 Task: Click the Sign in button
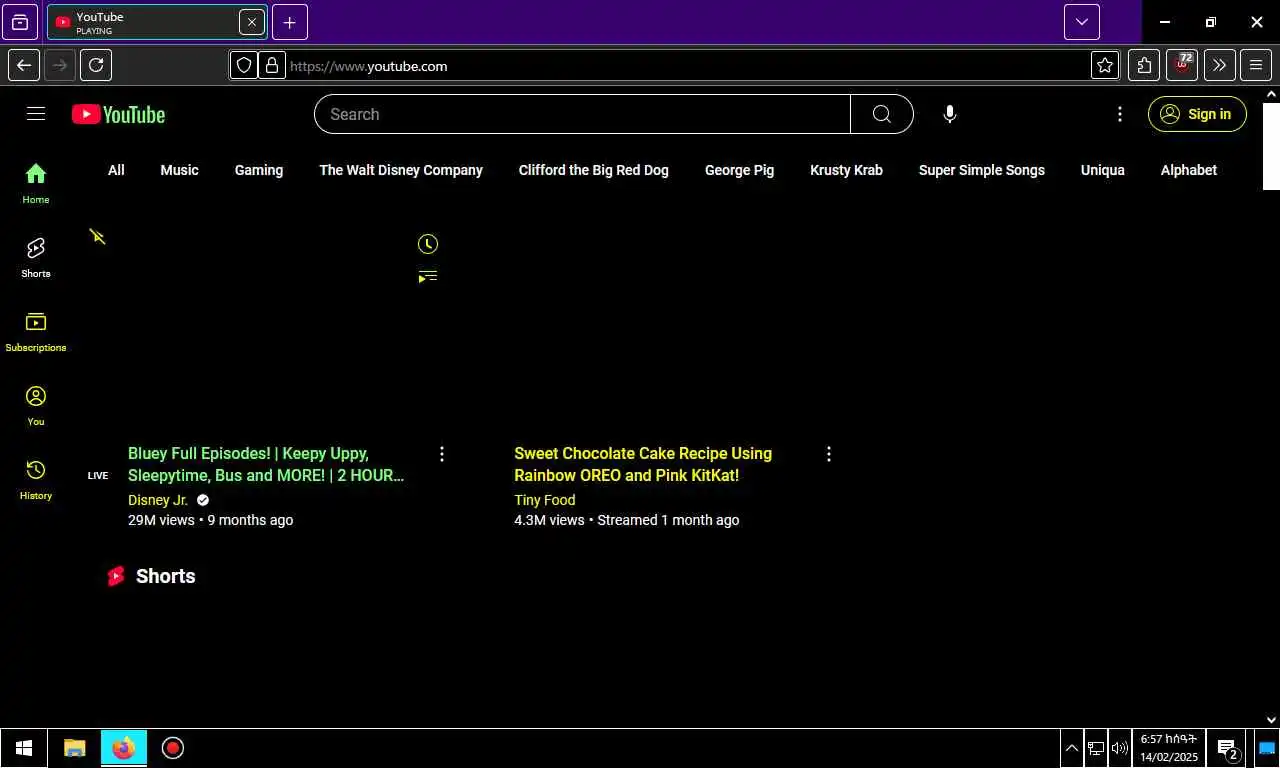point(1197,114)
